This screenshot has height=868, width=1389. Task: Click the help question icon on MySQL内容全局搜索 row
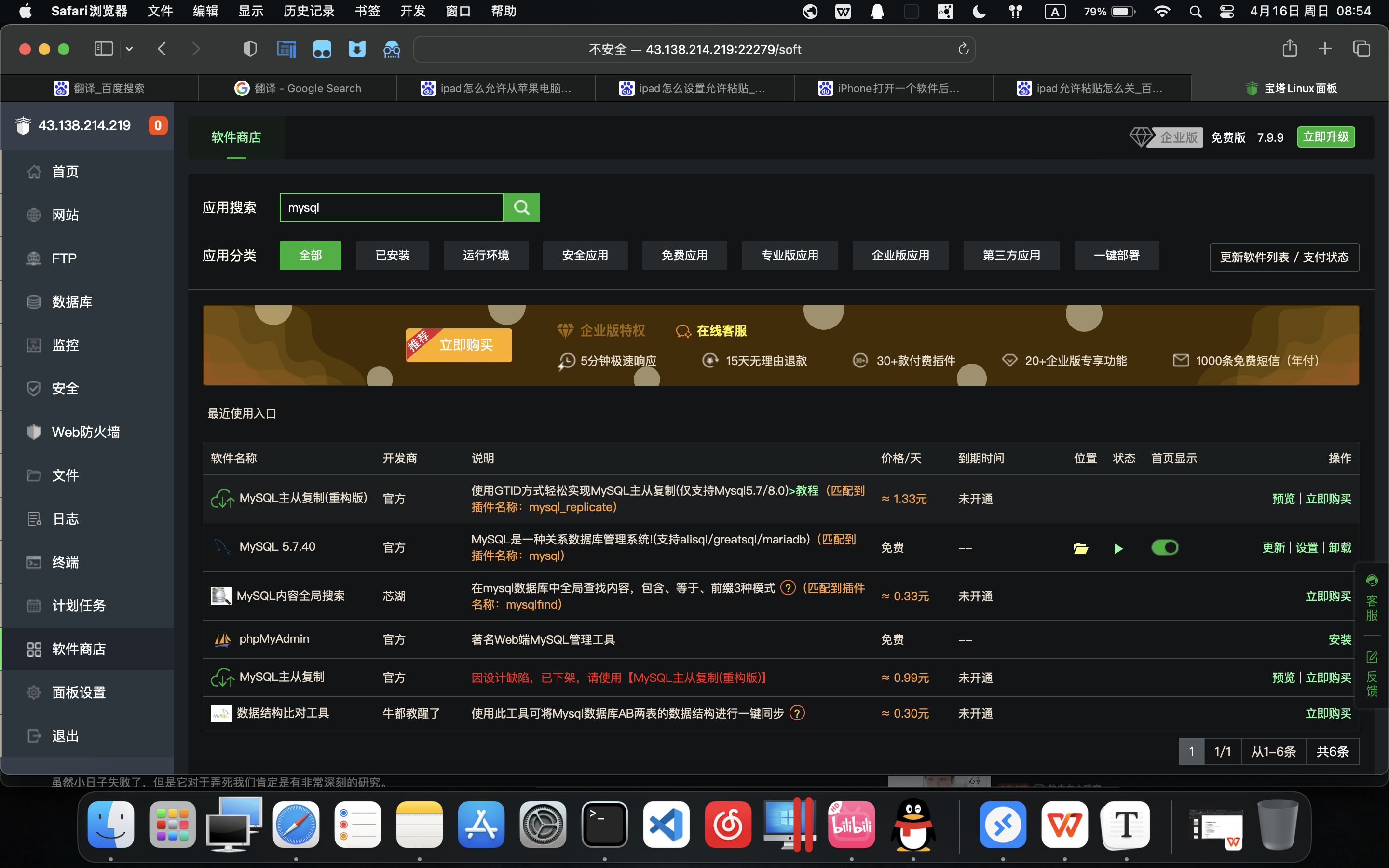point(788,587)
